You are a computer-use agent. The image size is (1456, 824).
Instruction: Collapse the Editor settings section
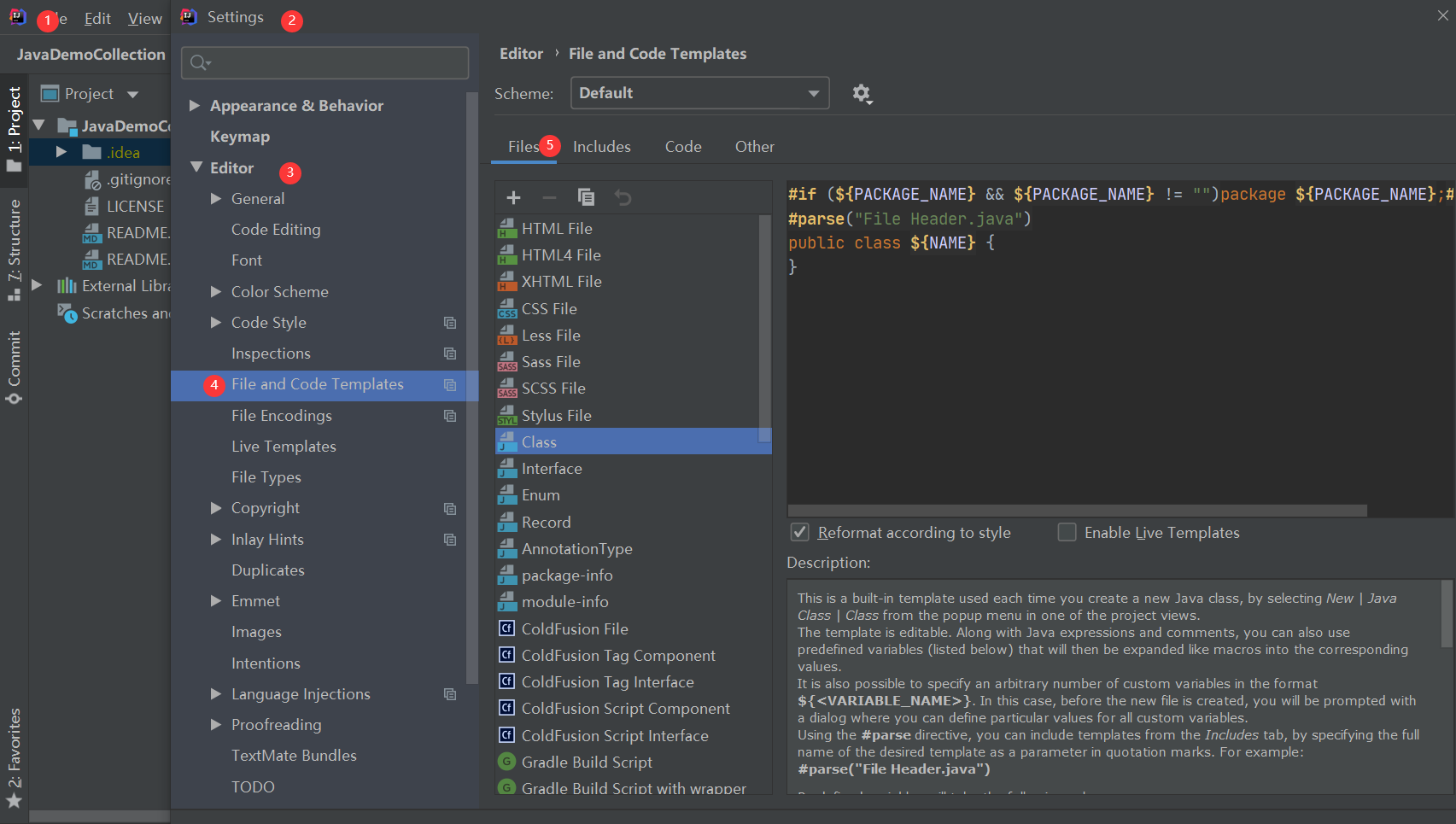pos(196,167)
